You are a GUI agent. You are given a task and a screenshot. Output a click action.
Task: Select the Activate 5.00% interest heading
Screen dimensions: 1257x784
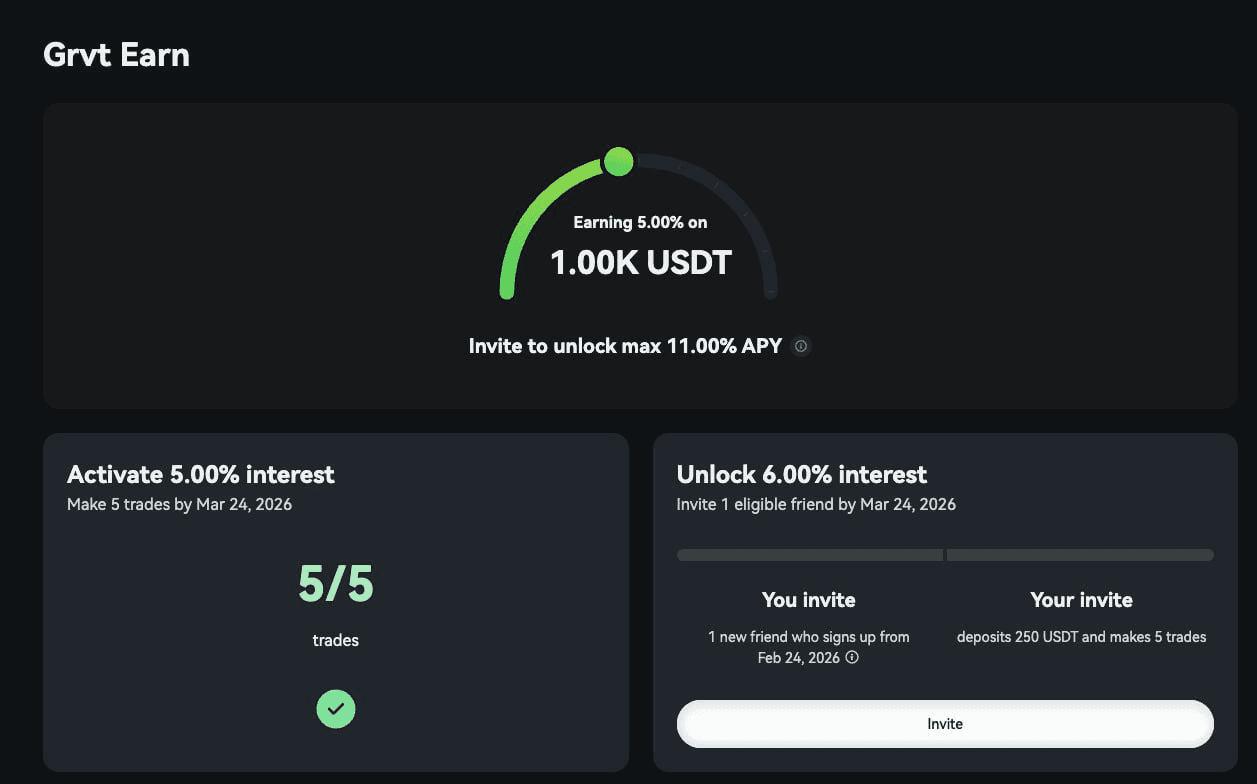(x=201, y=474)
